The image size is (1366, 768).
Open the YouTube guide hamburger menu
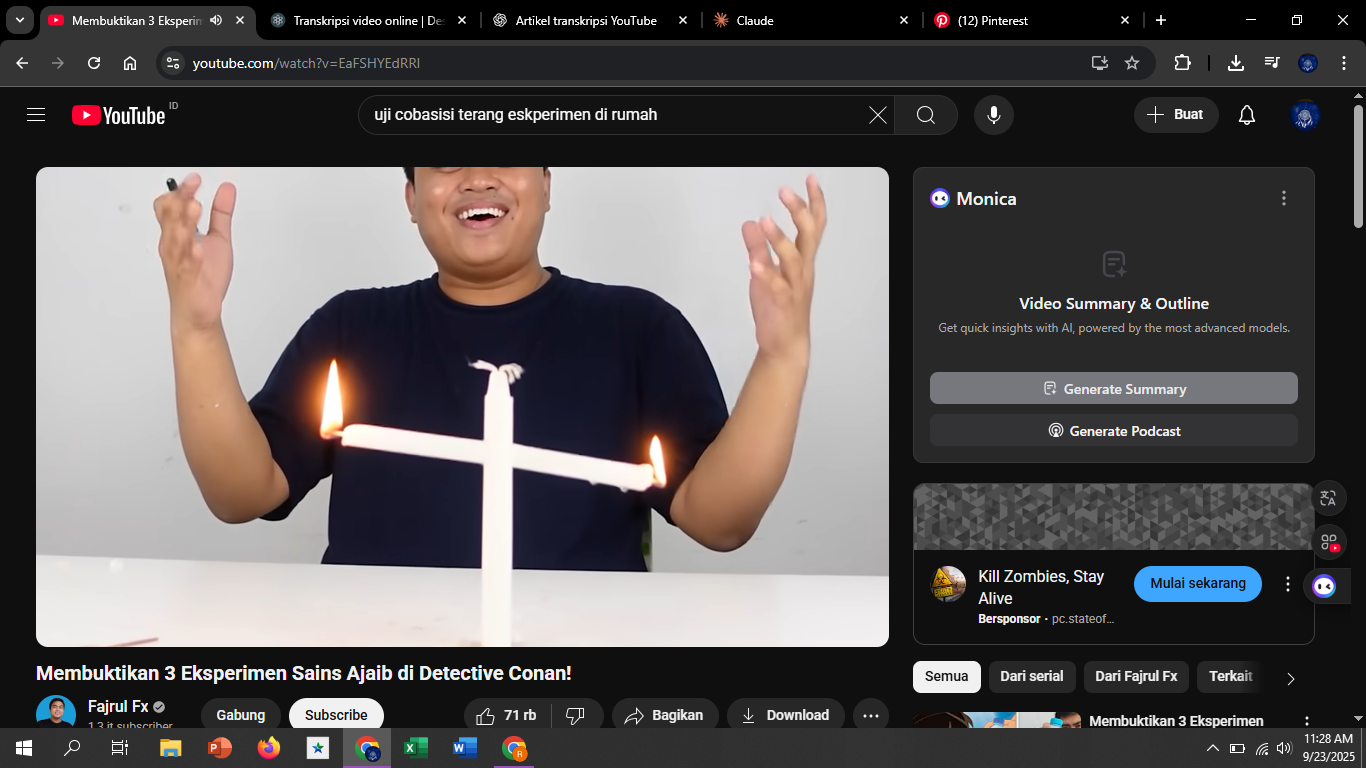click(x=36, y=114)
